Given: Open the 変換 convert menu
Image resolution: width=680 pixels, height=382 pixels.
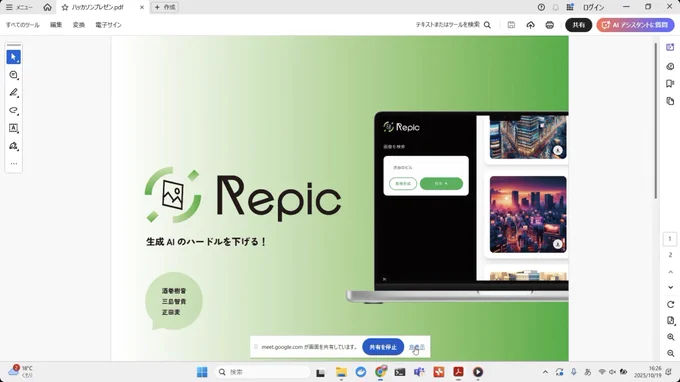Looking at the screenshot, I should (79, 25).
